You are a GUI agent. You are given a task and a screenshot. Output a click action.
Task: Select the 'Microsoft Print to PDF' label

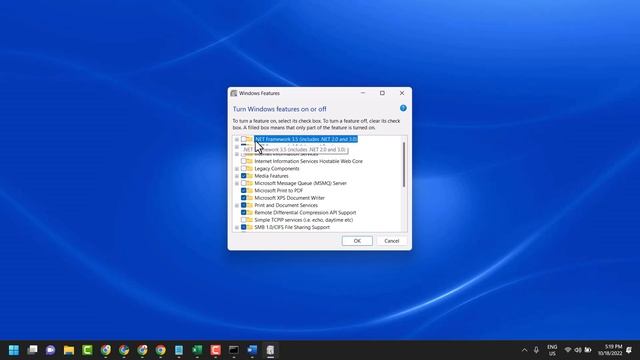pos(279,191)
